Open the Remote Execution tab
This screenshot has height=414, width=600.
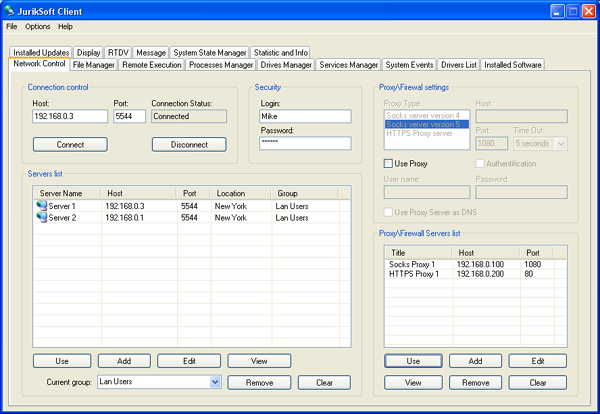tap(152, 65)
